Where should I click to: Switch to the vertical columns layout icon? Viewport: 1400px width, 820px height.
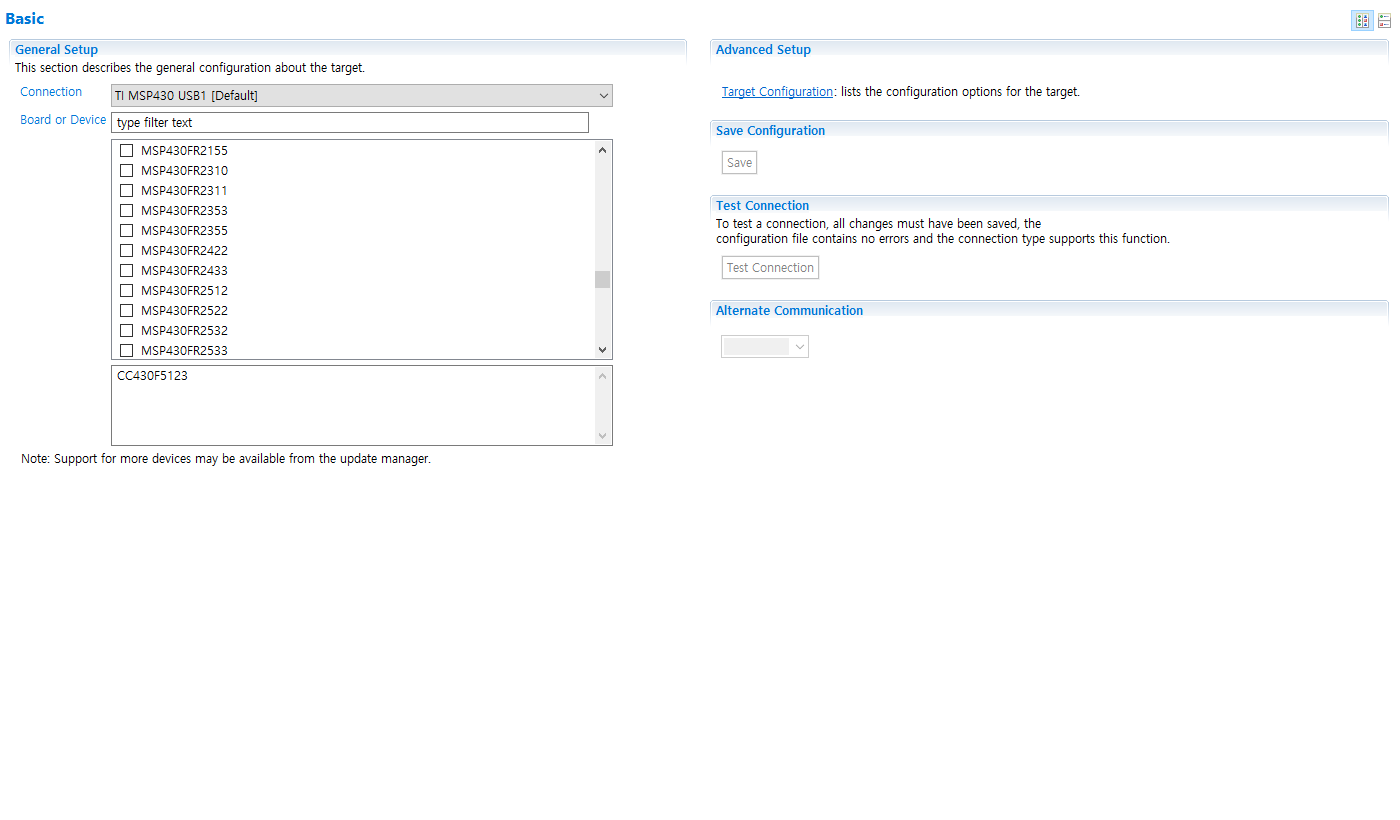tap(1362, 20)
